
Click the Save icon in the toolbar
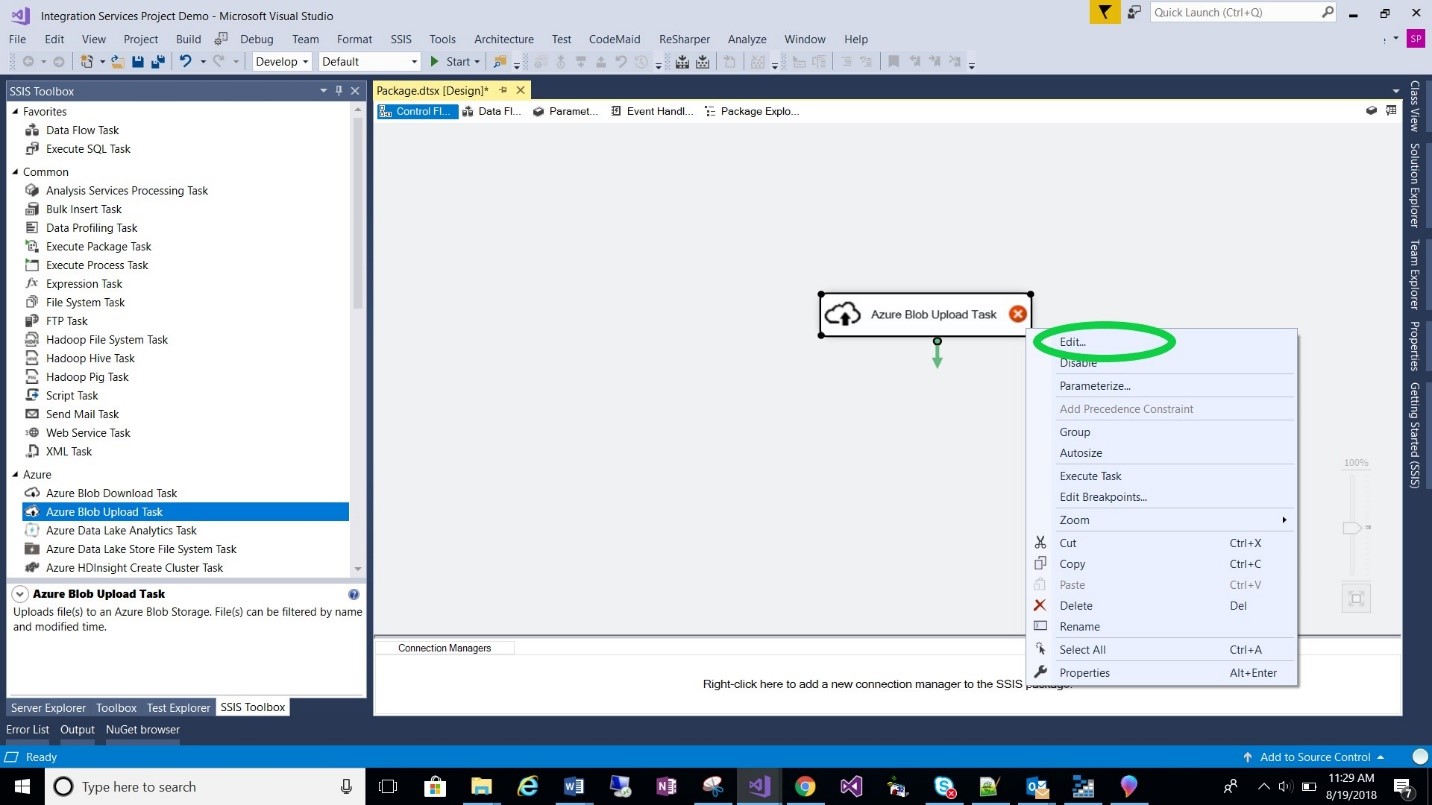point(140,62)
